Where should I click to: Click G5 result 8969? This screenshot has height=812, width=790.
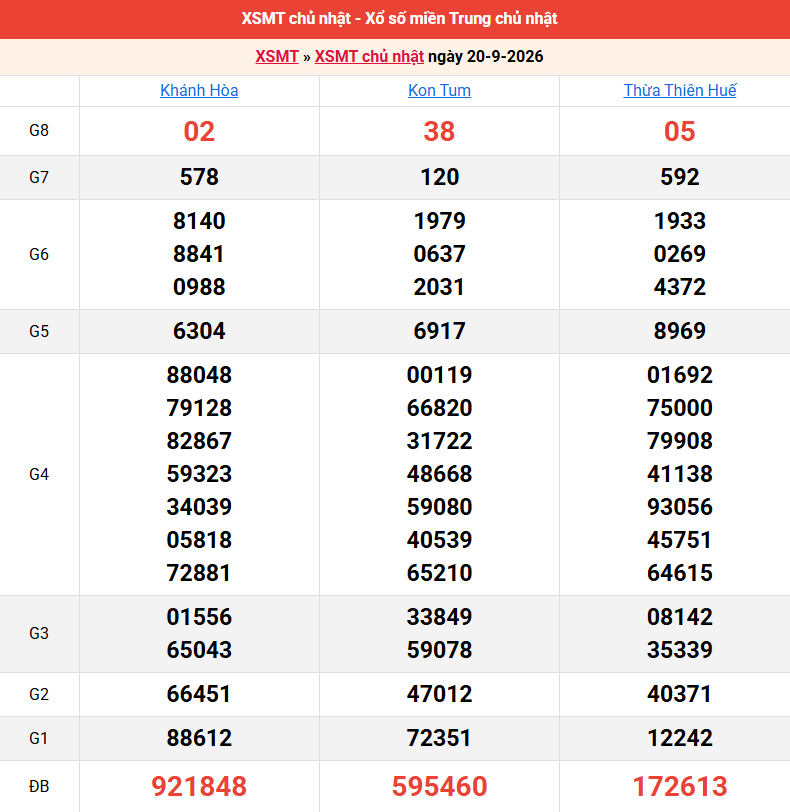pos(680,331)
